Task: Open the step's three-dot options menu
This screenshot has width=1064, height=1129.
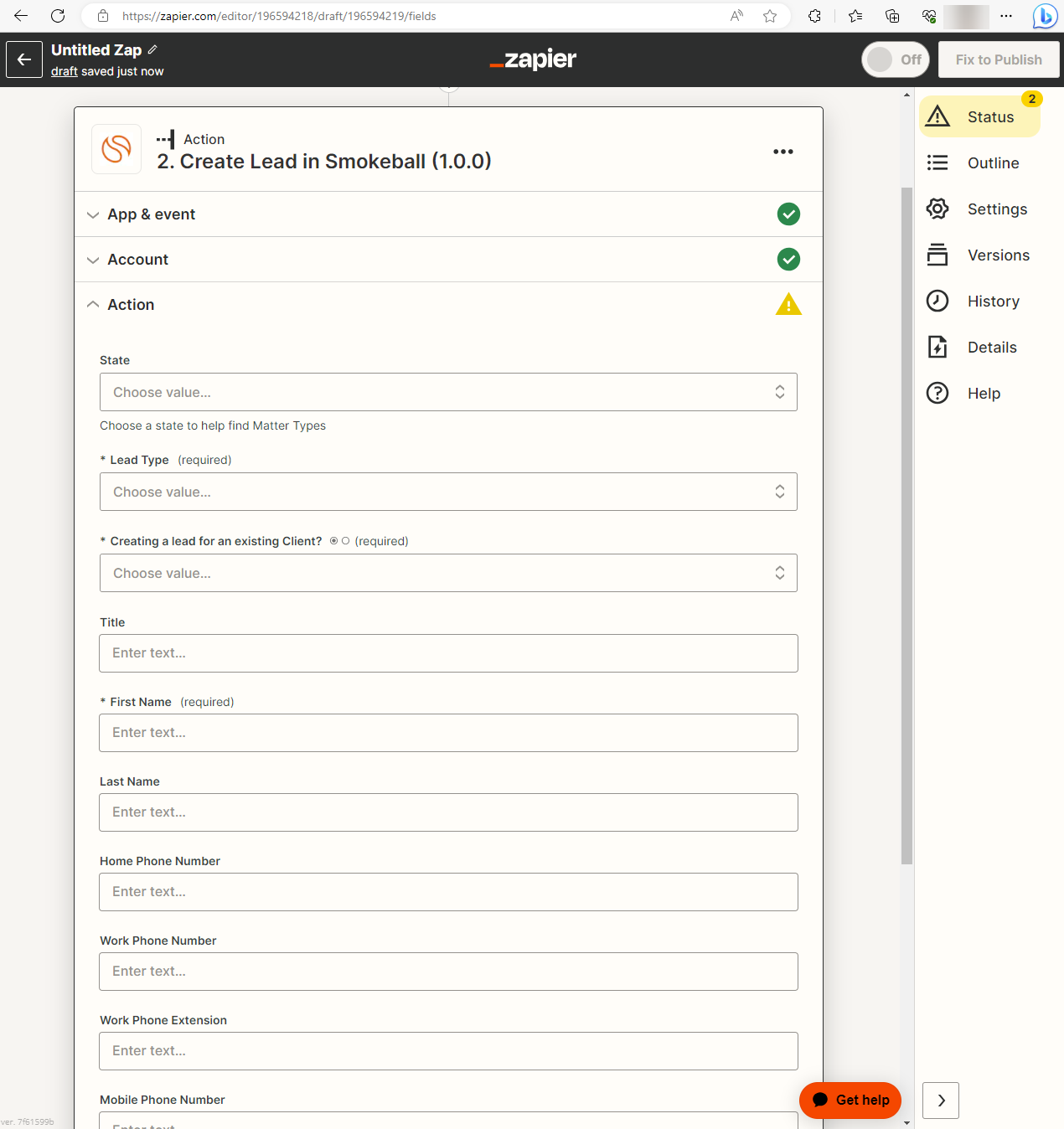Action: coord(783,152)
